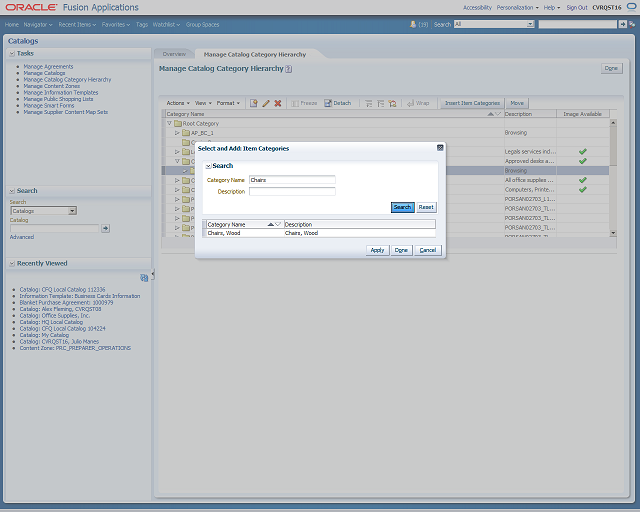
Task: Click the Move button
Action: pos(517,103)
